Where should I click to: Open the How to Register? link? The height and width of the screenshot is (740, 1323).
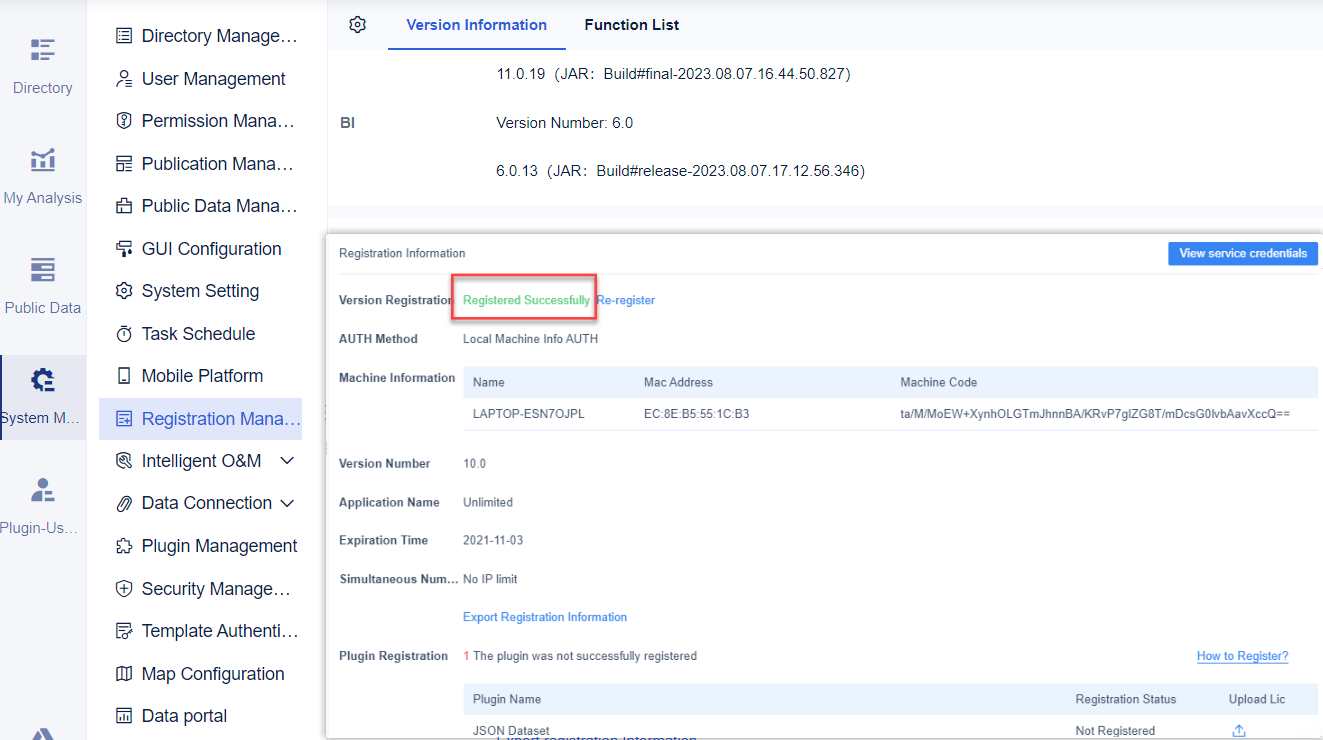pos(1242,655)
